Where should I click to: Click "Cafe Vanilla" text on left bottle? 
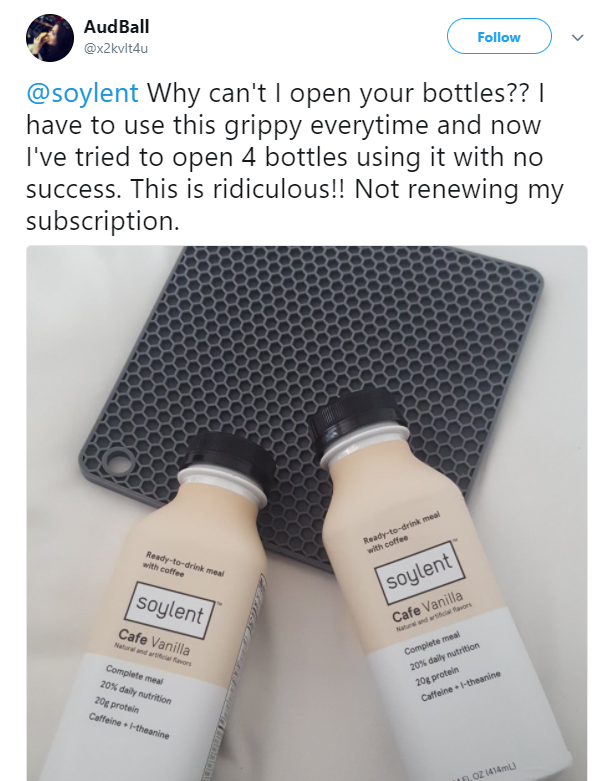coord(154,642)
